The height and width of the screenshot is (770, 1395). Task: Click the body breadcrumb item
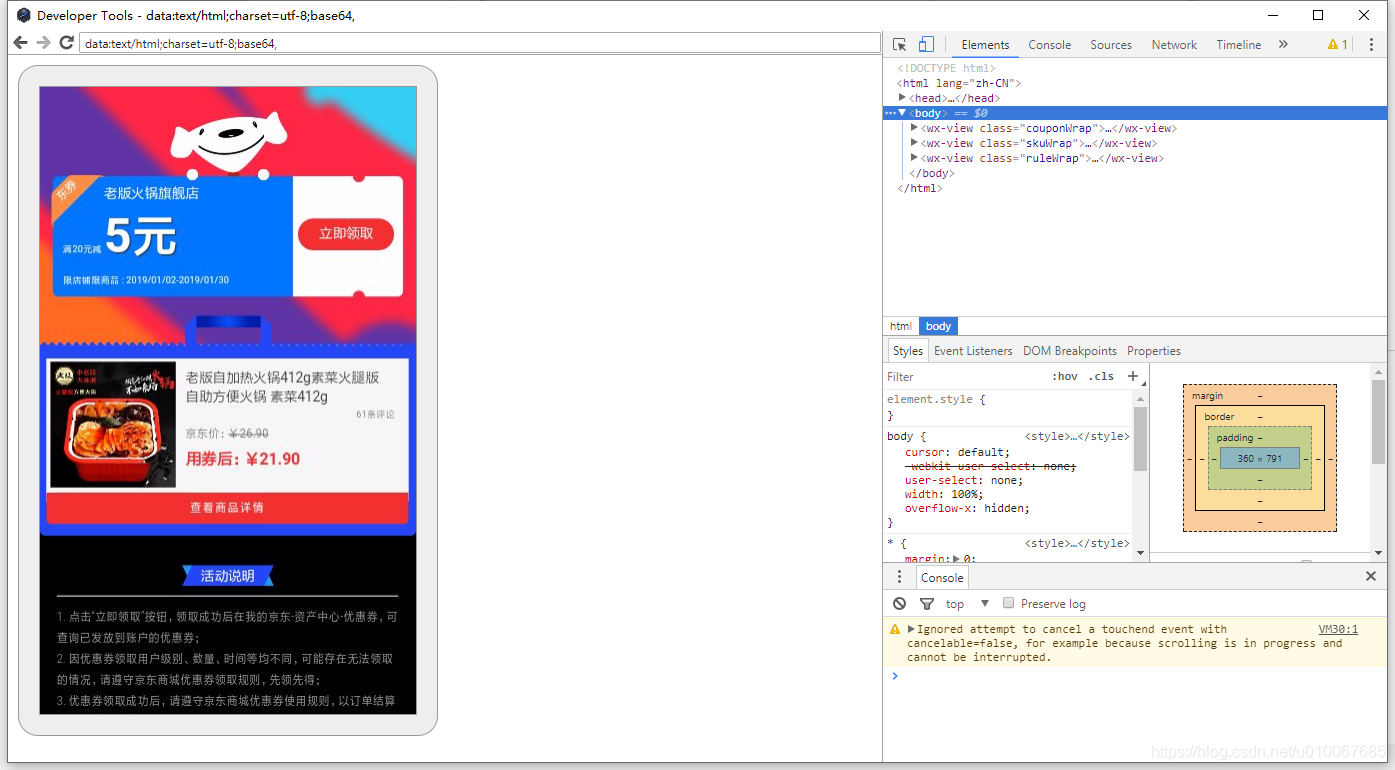click(938, 326)
